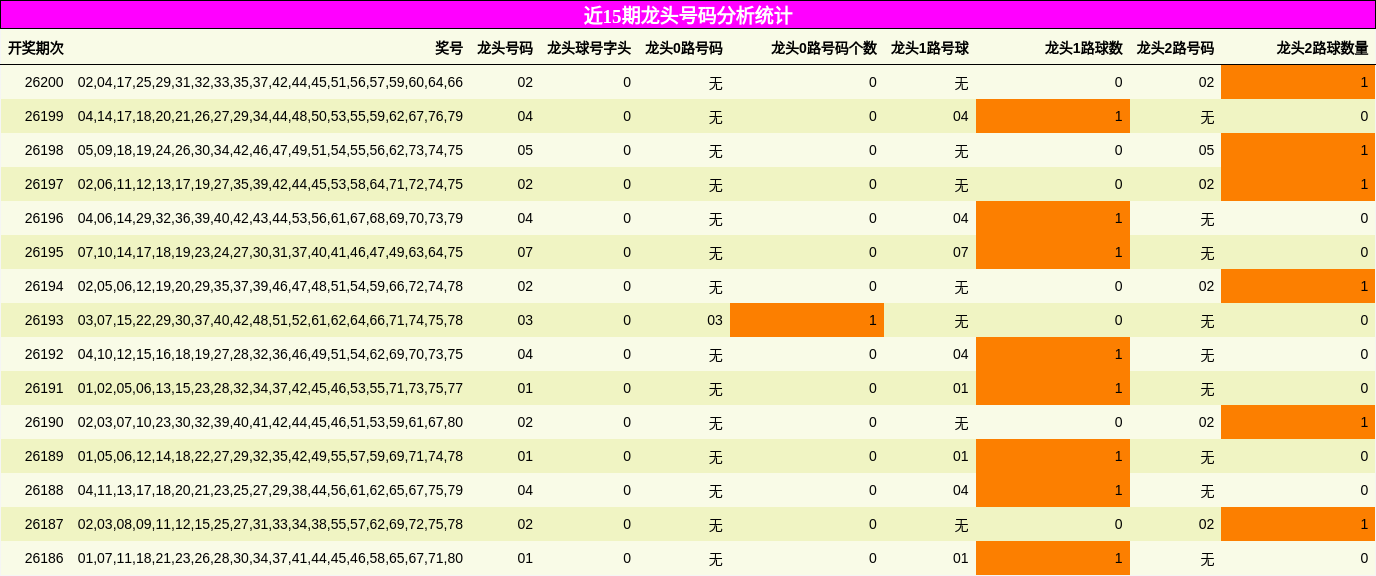Click the orange 龙头1路球数 cell in row 26186
This screenshot has height=576, width=1376.
click(1053, 558)
